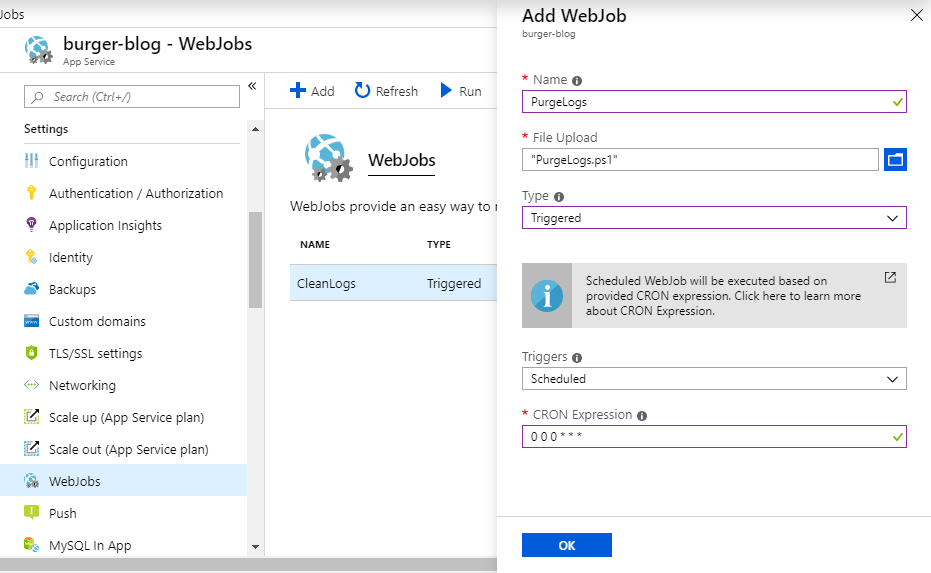Click the Type info icon
Viewport: 931px width, 573px height.
pos(559,197)
